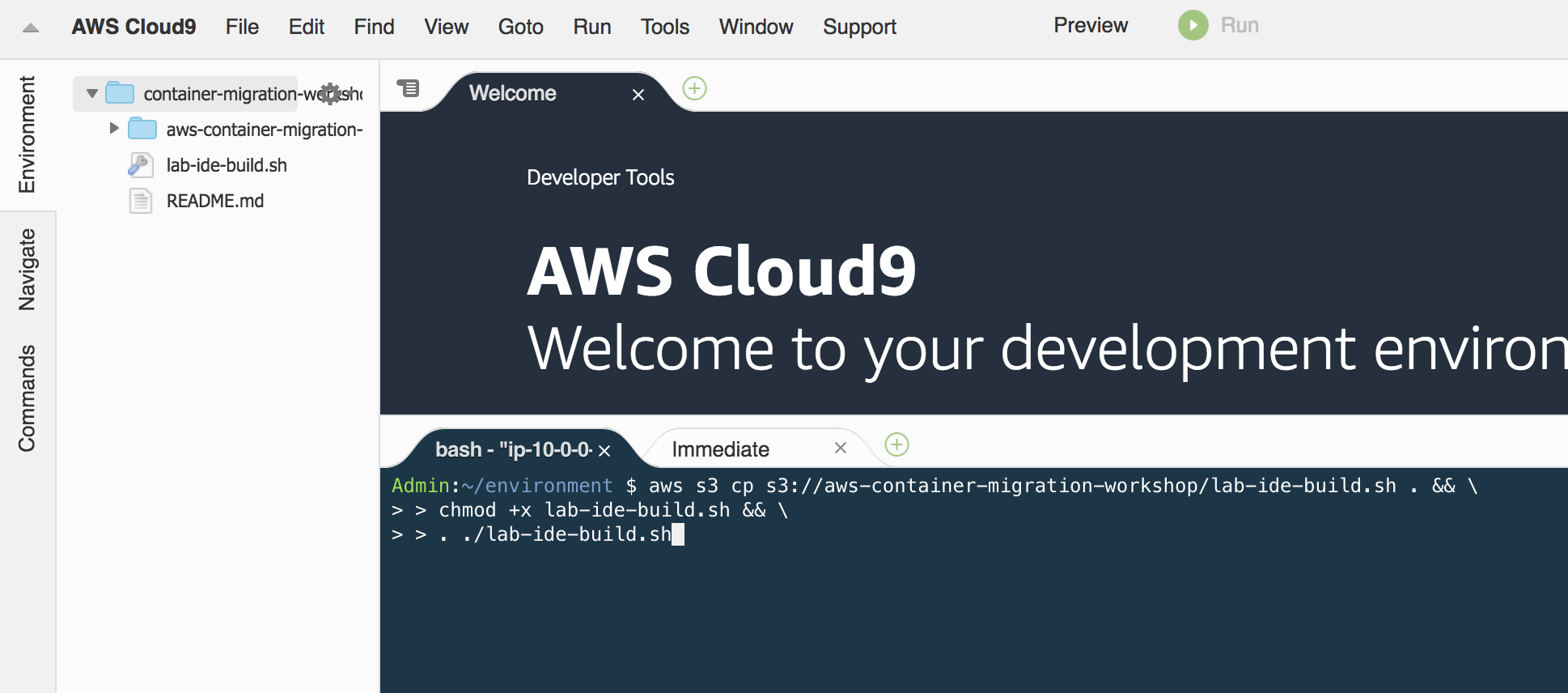Open the View menu
Image resolution: width=1568 pixels, height=693 pixels.
pyautogui.click(x=446, y=27)
